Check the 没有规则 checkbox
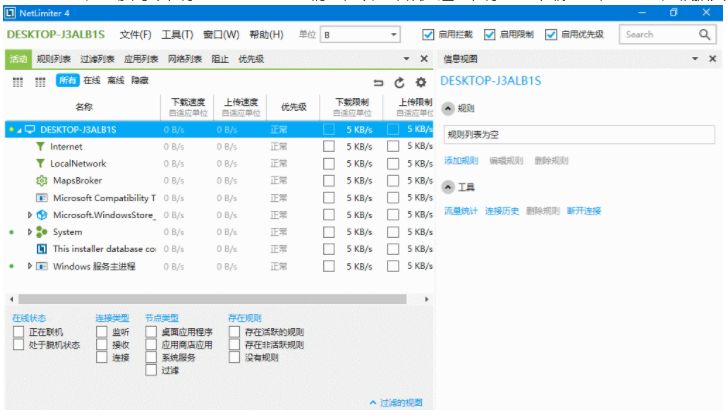This screenshot has width=728, height=415. pyautogui.click(x=234, y=357)
